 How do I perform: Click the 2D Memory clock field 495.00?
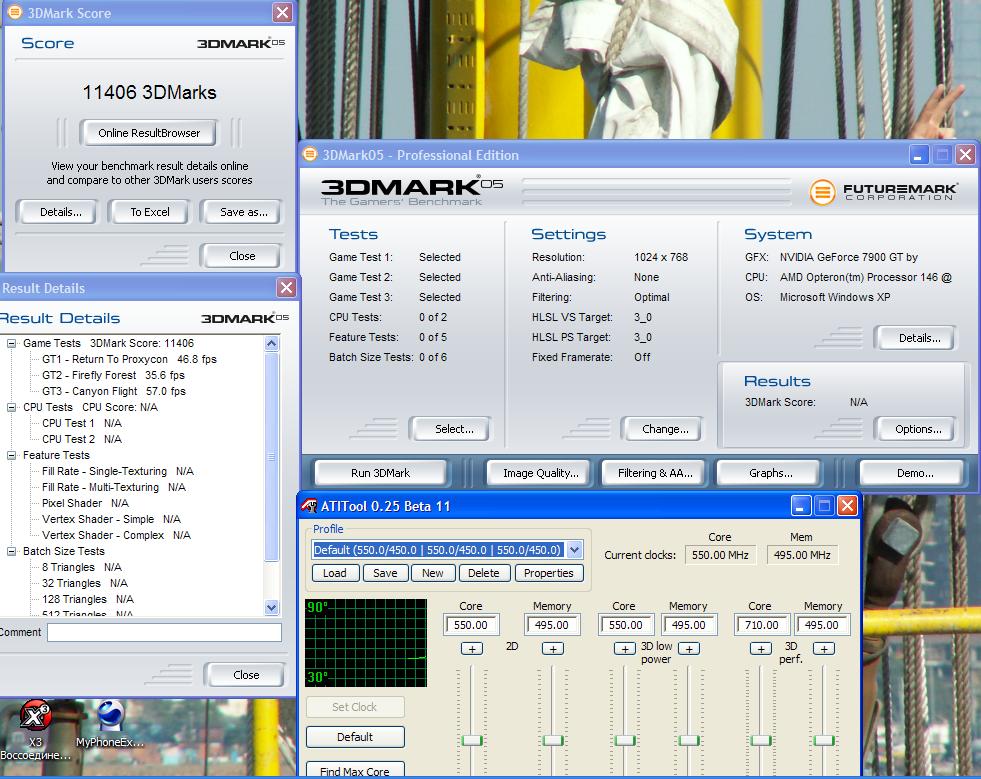[552, 625]
